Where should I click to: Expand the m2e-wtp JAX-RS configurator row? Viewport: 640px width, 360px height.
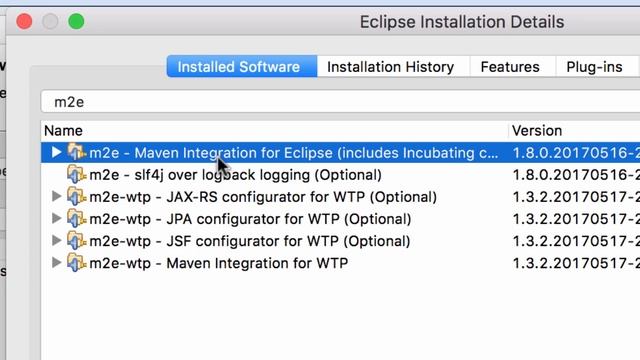tap(56, 196)
